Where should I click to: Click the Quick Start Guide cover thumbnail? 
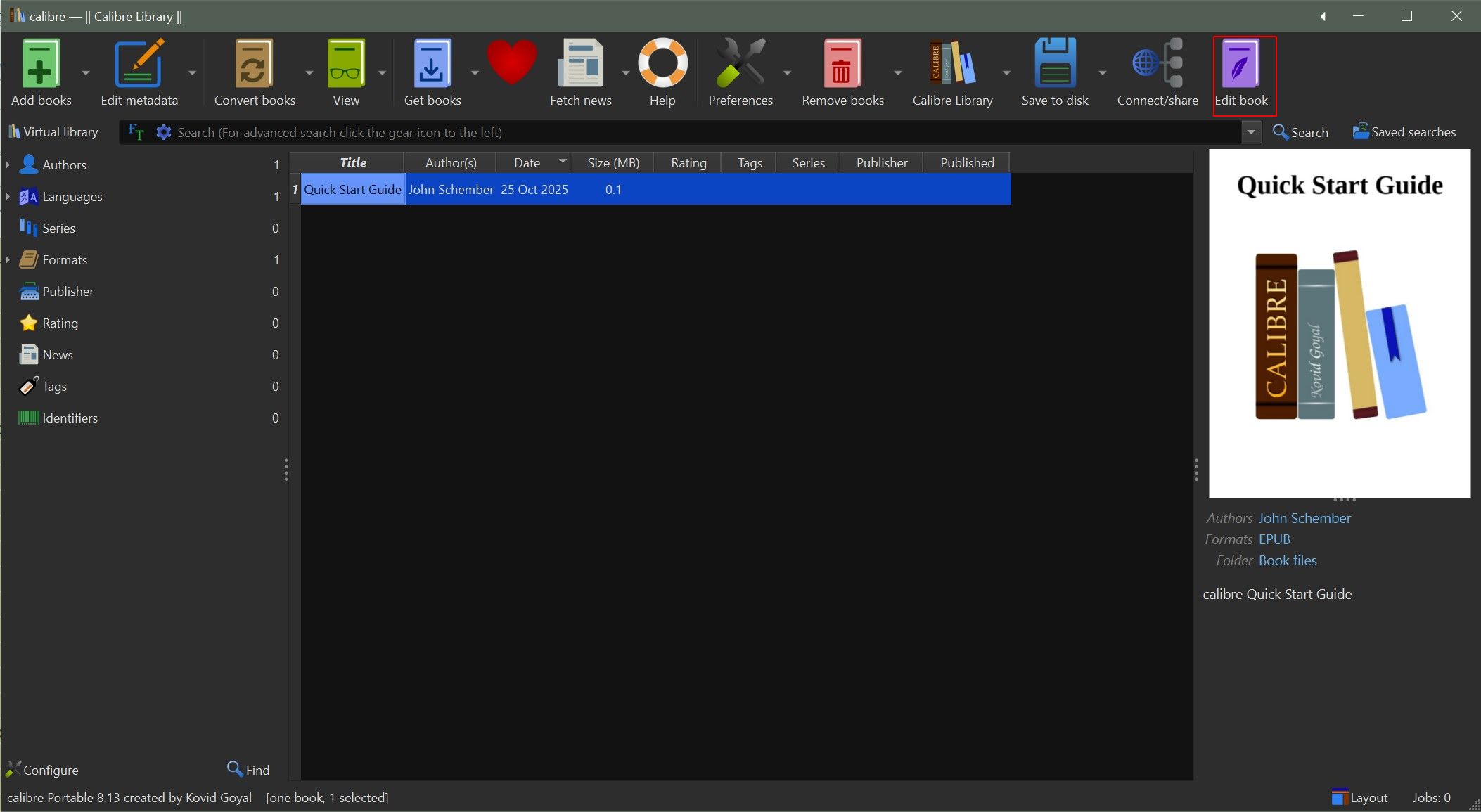click(x=1339, y=323)
